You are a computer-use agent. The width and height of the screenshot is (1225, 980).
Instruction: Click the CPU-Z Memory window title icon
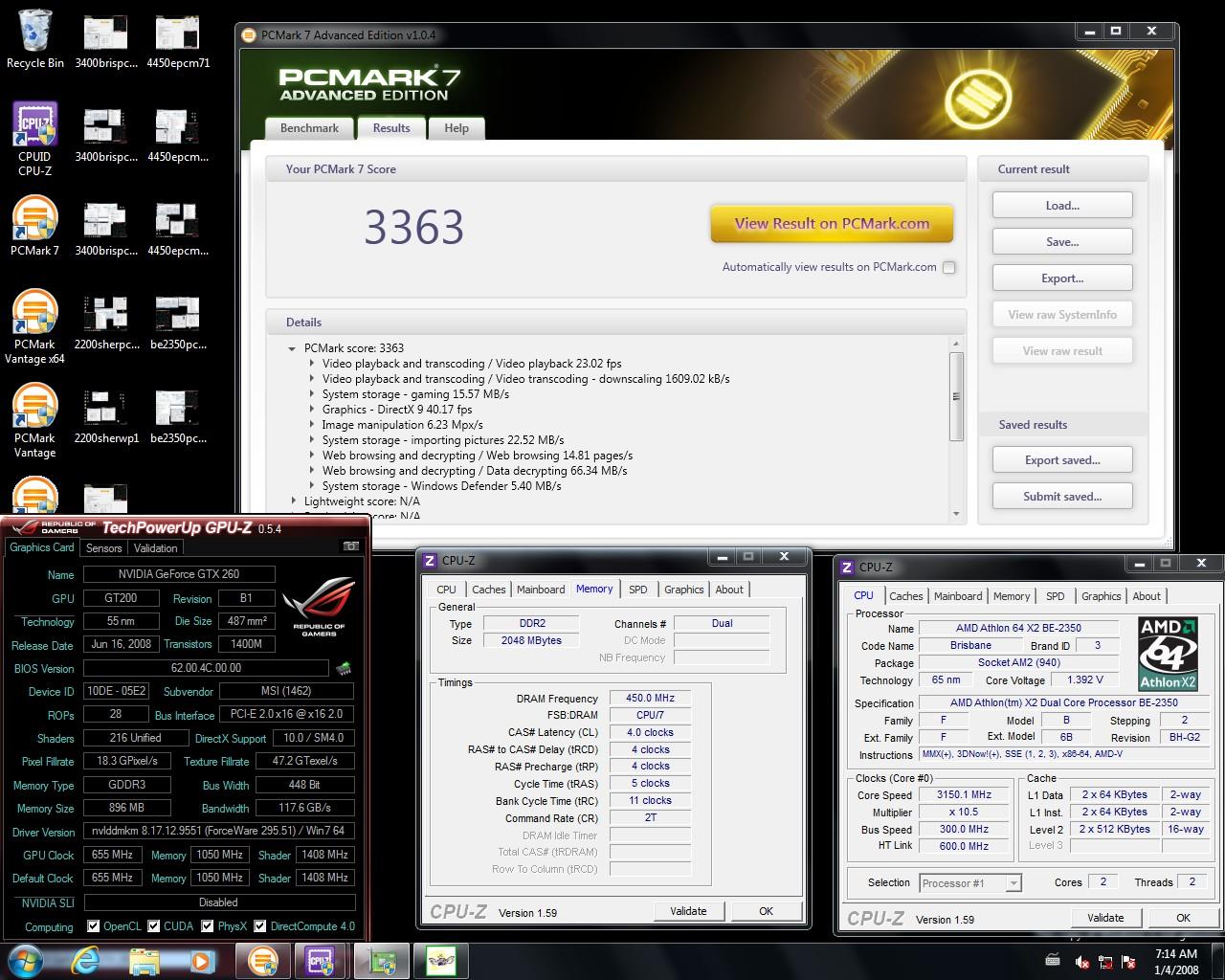tap(430, 561)
